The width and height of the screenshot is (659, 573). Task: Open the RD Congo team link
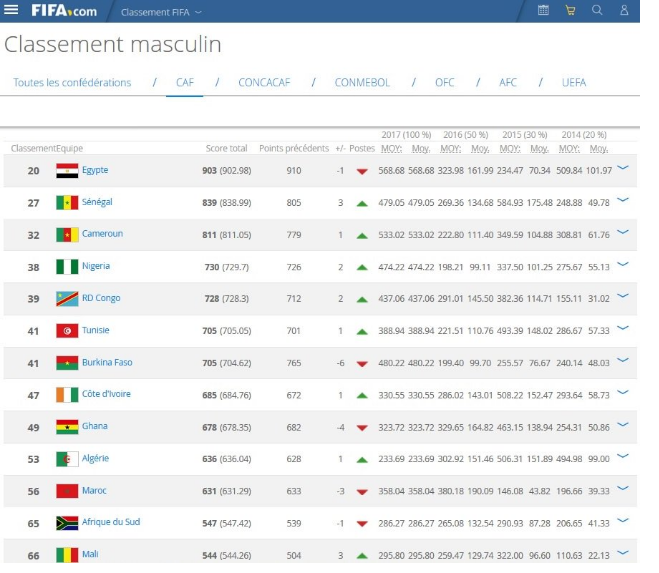(x=101, y=298)
